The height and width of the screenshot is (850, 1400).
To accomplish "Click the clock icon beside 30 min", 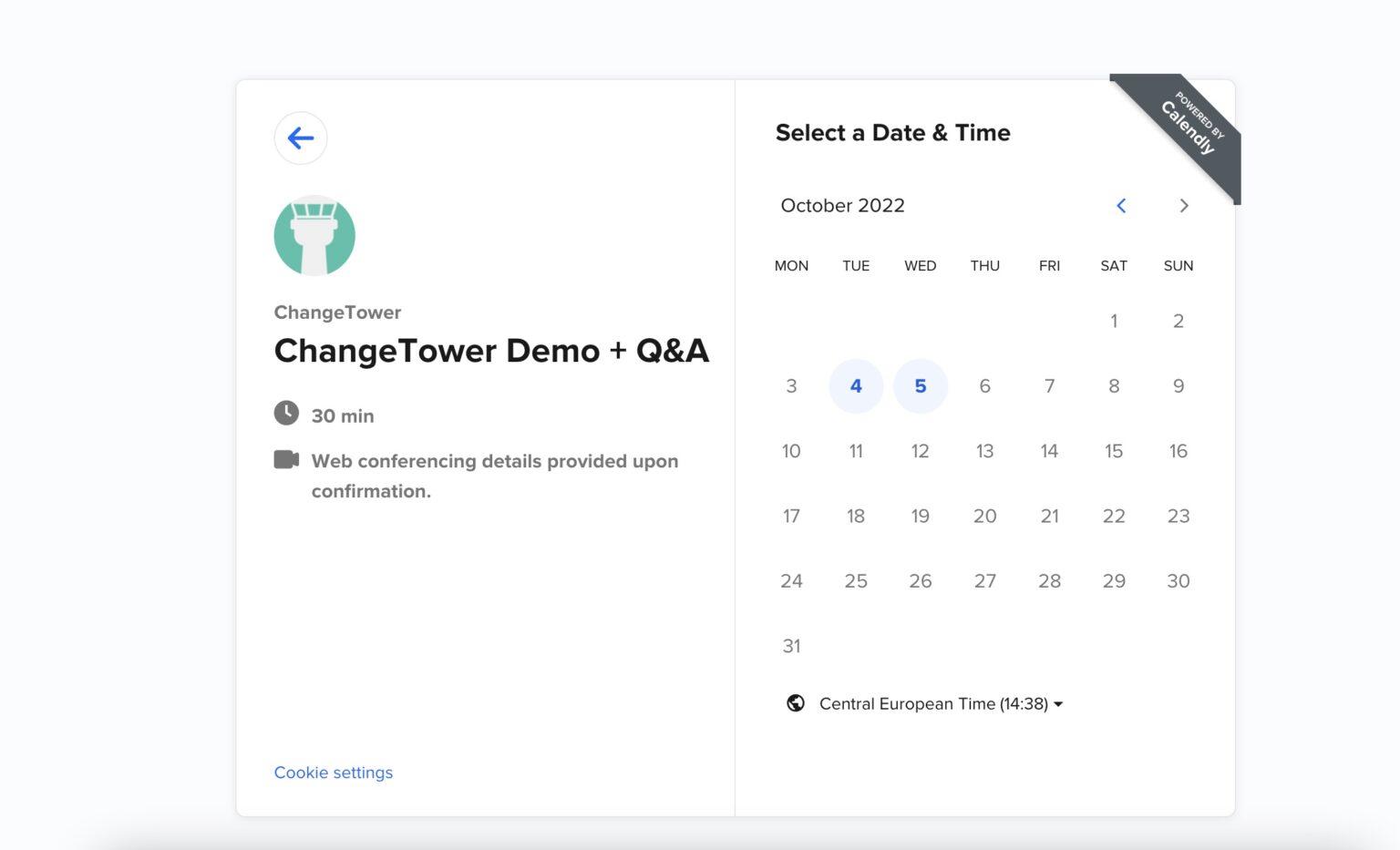I will tap(285, 413).
